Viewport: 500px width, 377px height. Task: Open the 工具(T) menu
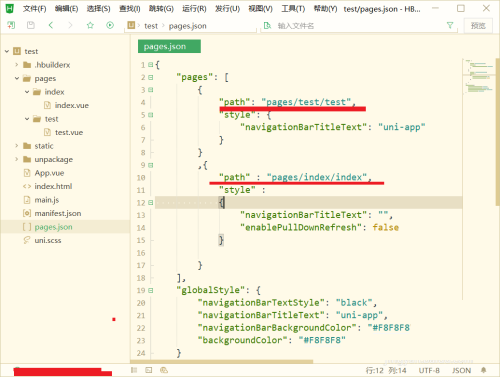[293, 9]
